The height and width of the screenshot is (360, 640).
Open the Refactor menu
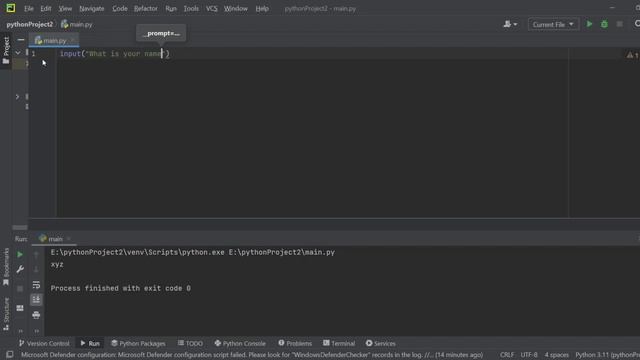pyautogui.click(x=146, y=9)
